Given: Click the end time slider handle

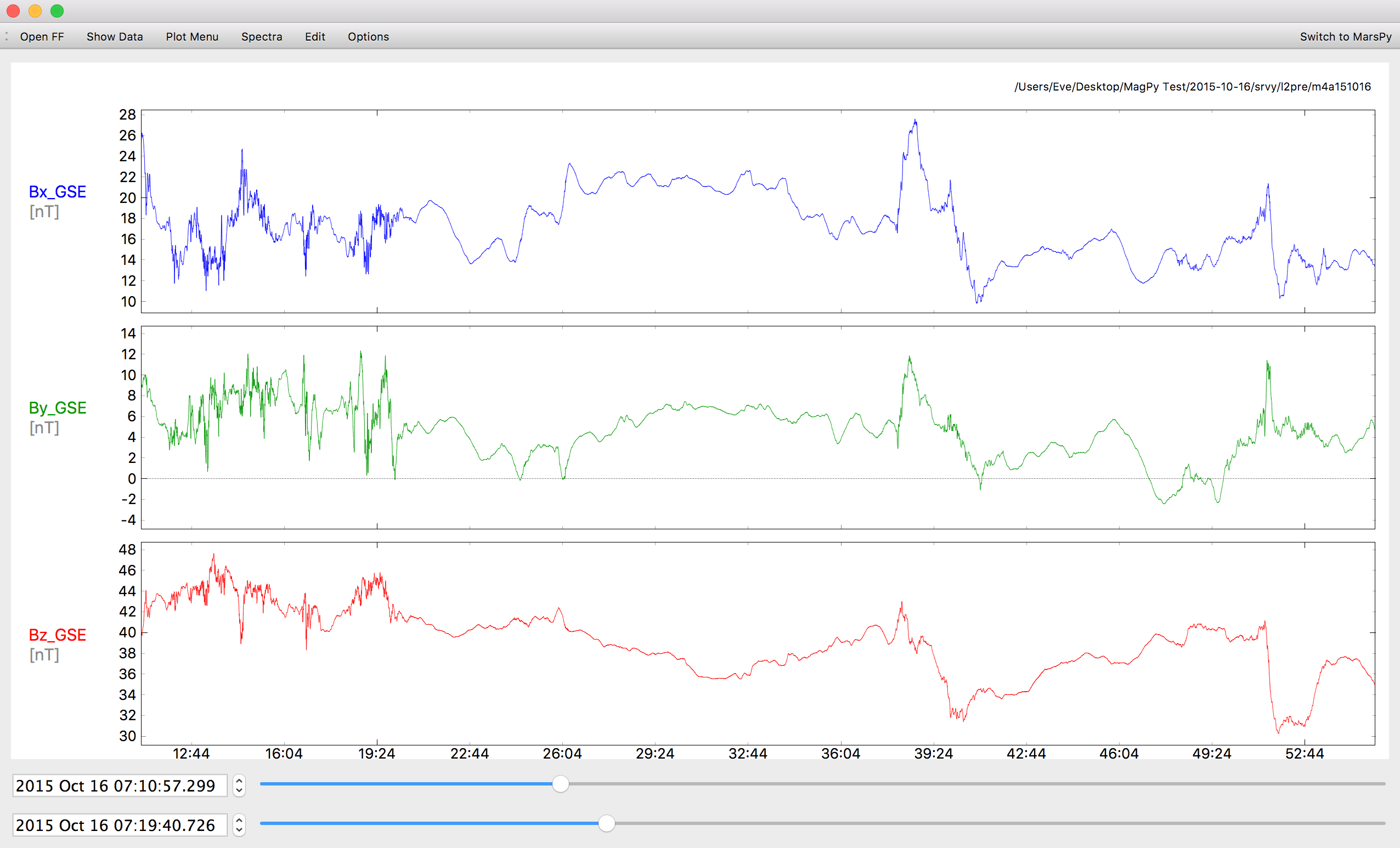Looking at the screenshot, I should click(x=606, y=823).
